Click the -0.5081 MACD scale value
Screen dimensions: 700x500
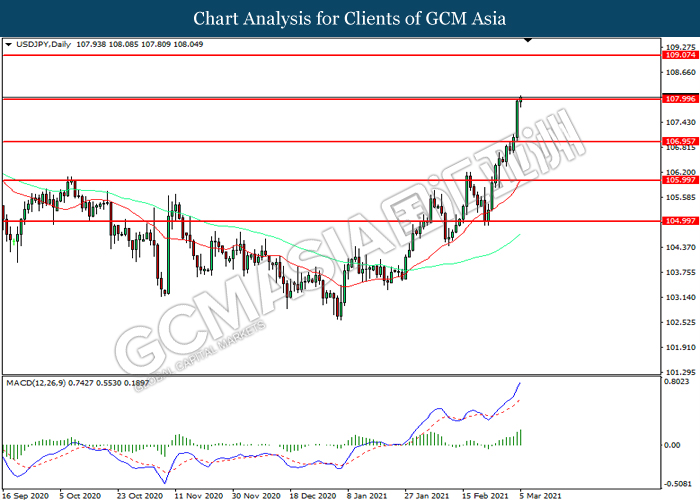click(x=677, y=484)
